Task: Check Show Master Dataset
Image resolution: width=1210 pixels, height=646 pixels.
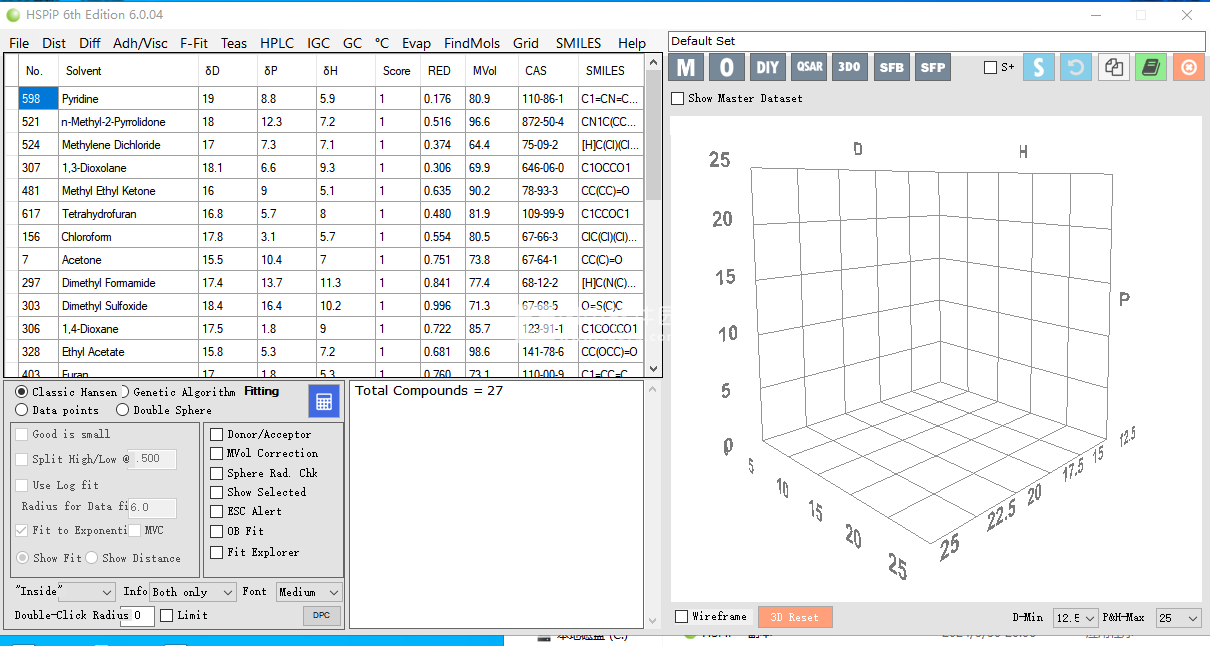Action: click(678, 98)
